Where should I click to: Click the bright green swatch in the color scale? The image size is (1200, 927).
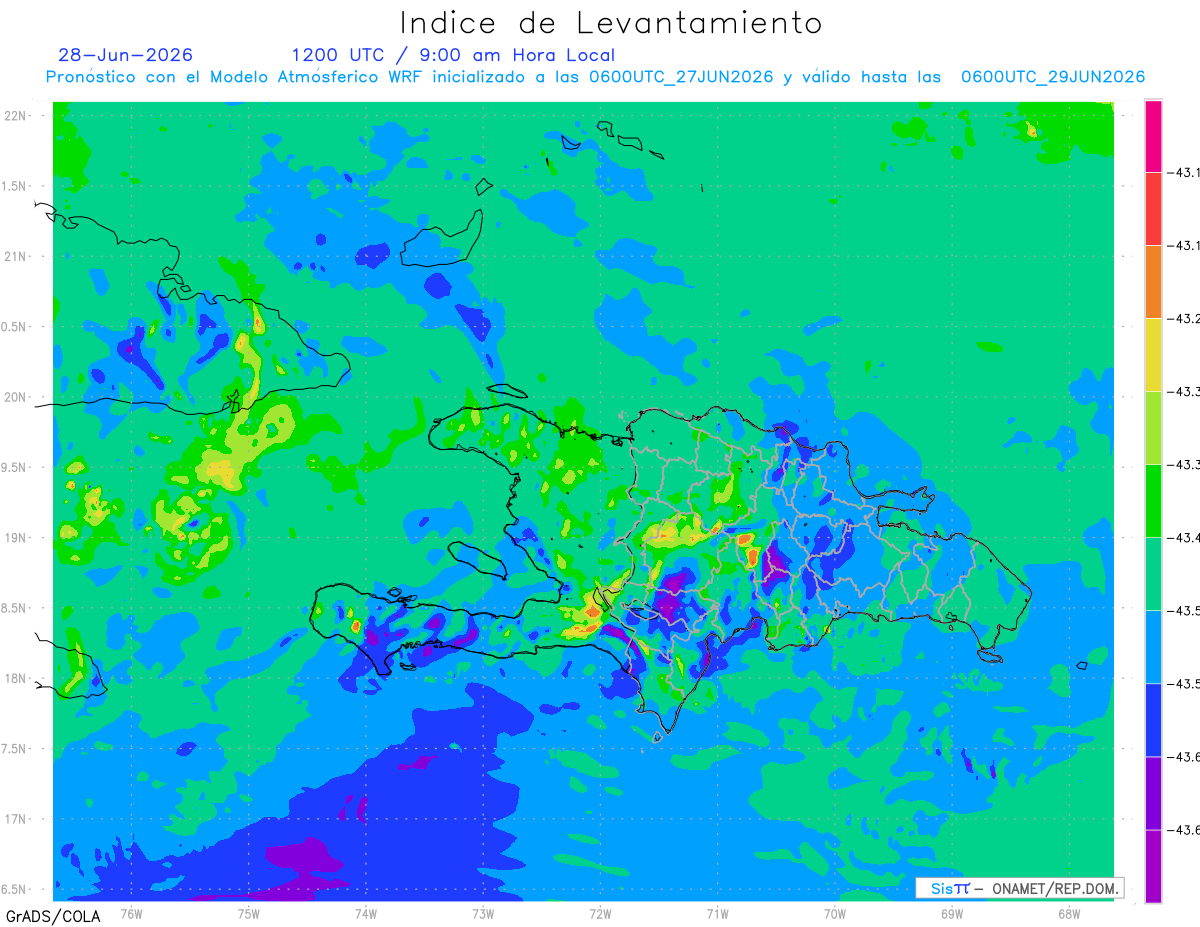(1153, 501)
